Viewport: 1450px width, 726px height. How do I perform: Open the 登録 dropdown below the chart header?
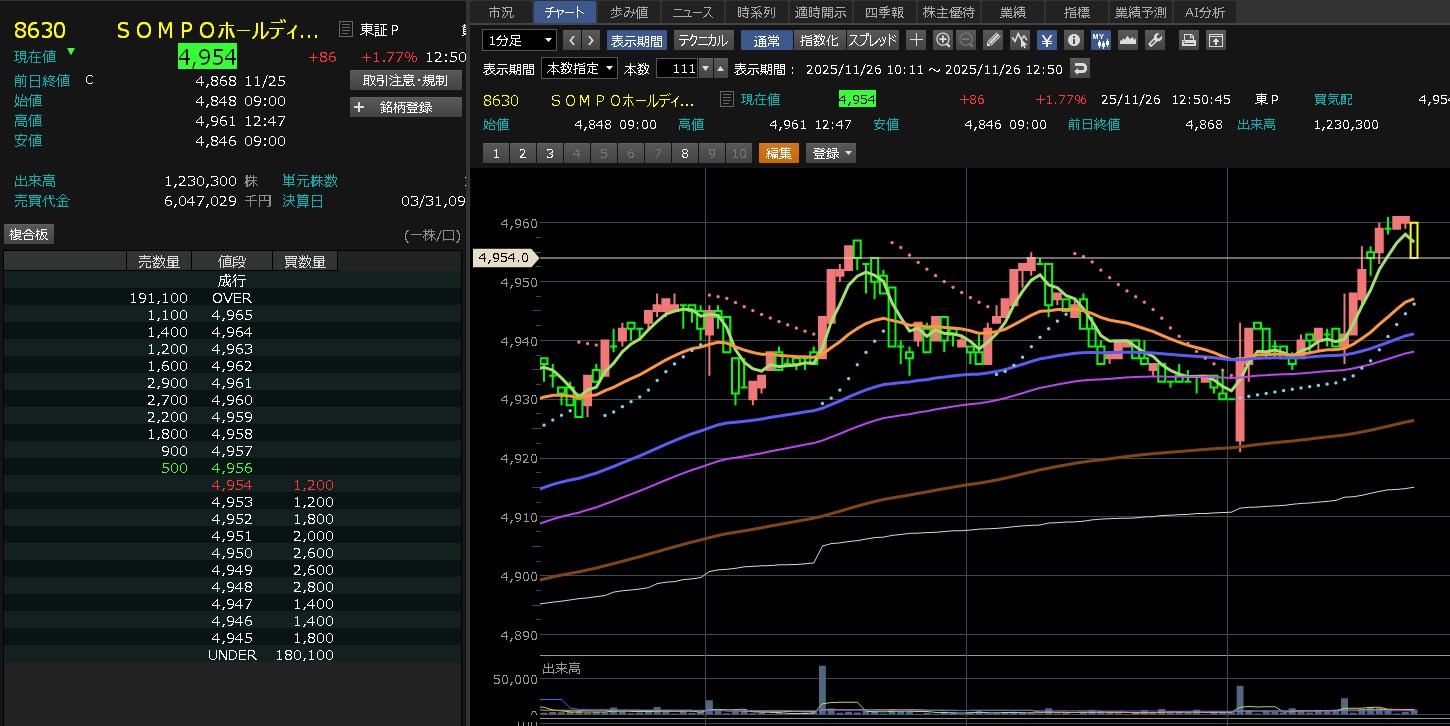[831, 153]
